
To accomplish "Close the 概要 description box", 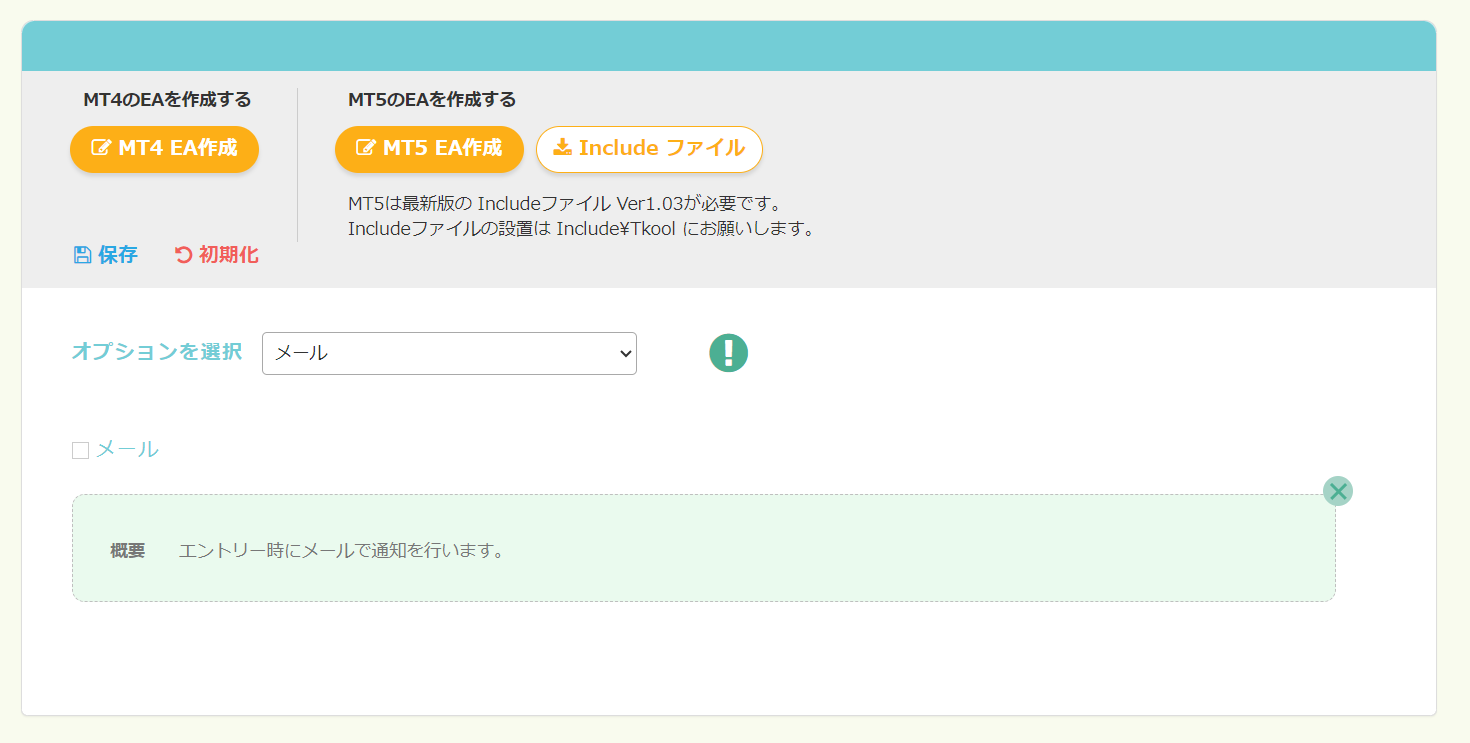I will [x=1337, y=491].
